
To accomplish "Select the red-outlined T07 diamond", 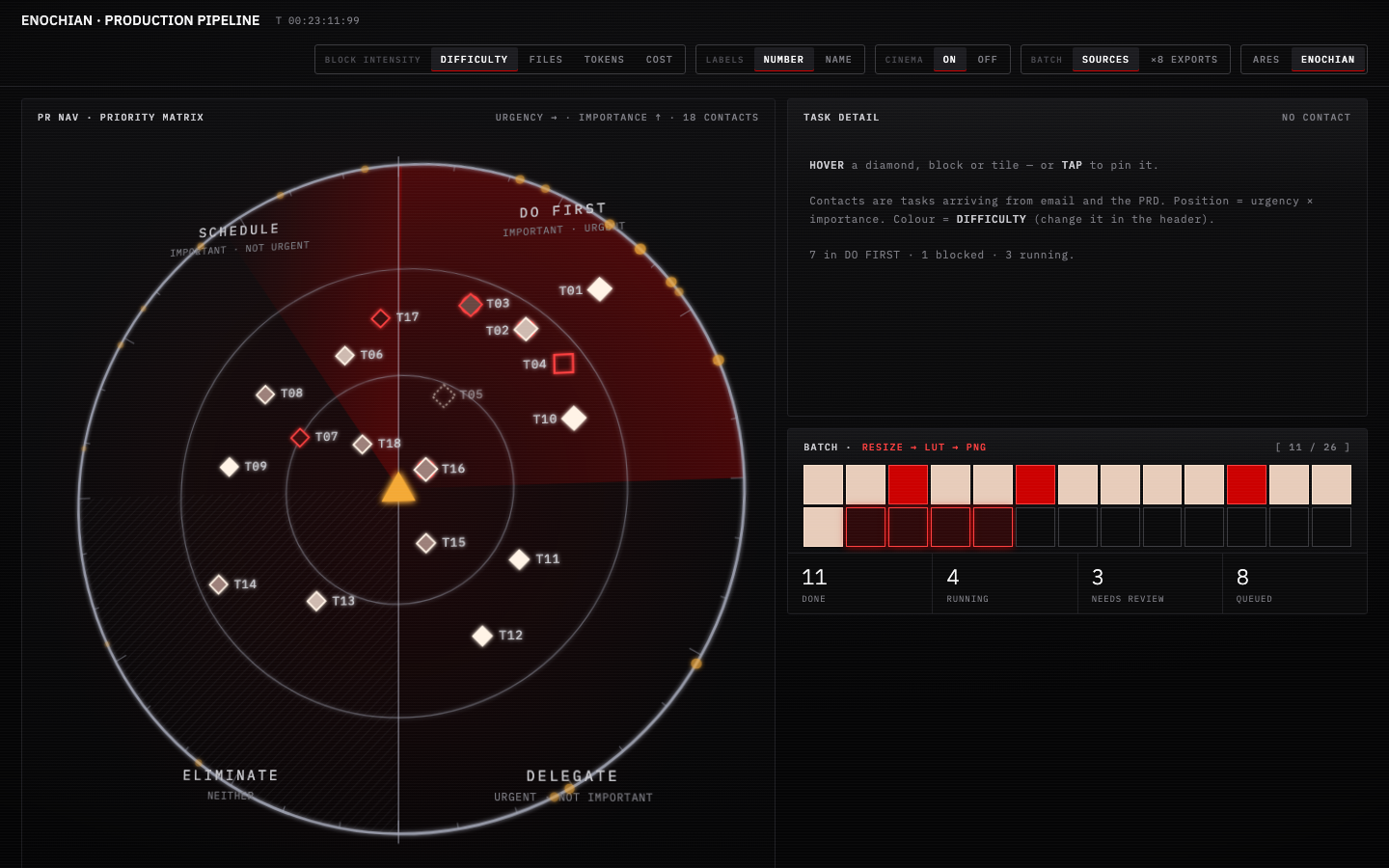I will tap(300, 438).
